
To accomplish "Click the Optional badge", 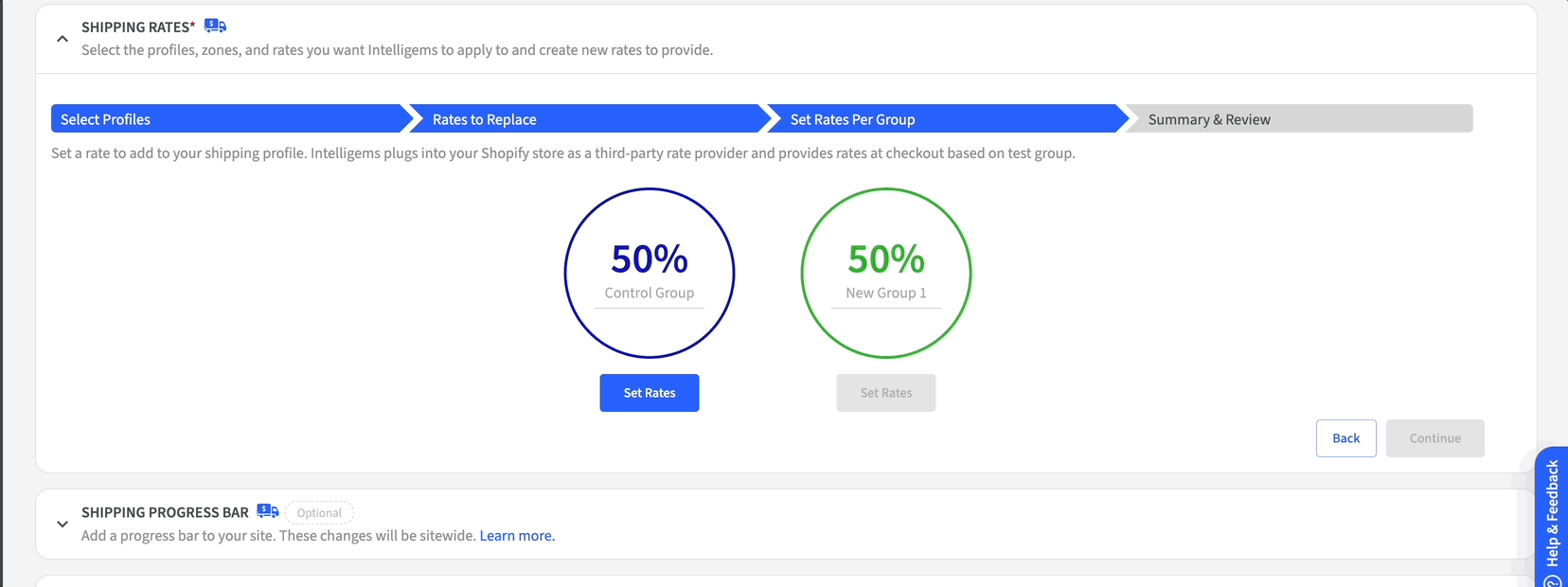I will [319, 513].
